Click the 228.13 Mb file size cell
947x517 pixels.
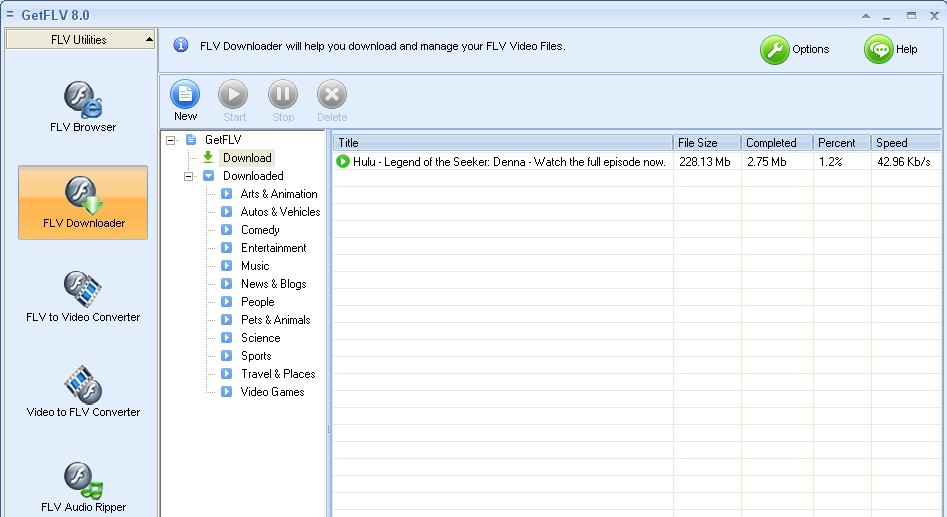[705, 162]
